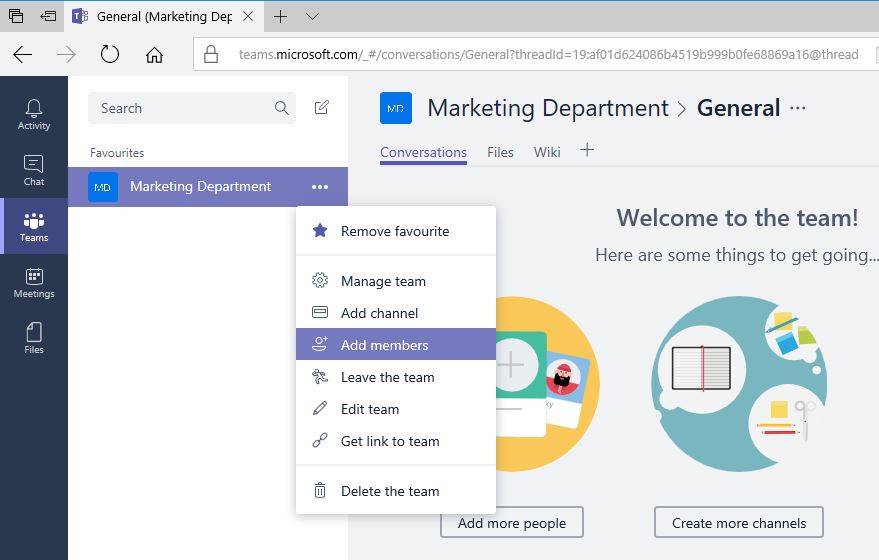Choose Manage team menu entry

[396, 281]
